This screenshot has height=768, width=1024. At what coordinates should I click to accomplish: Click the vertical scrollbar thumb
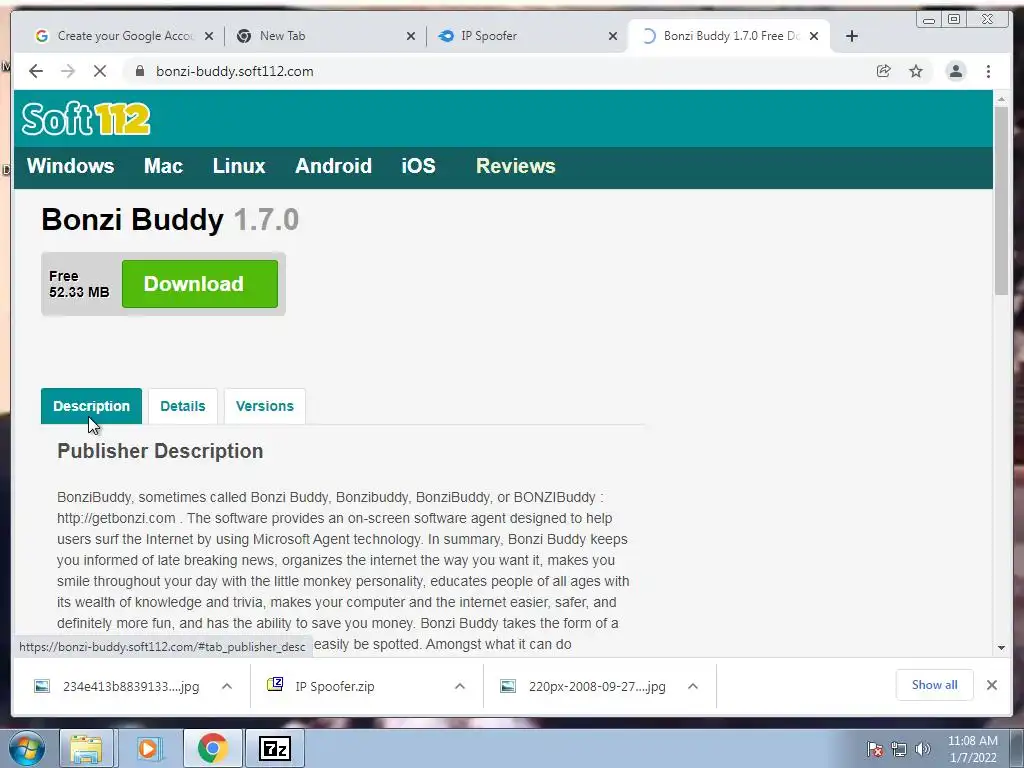1001,200
